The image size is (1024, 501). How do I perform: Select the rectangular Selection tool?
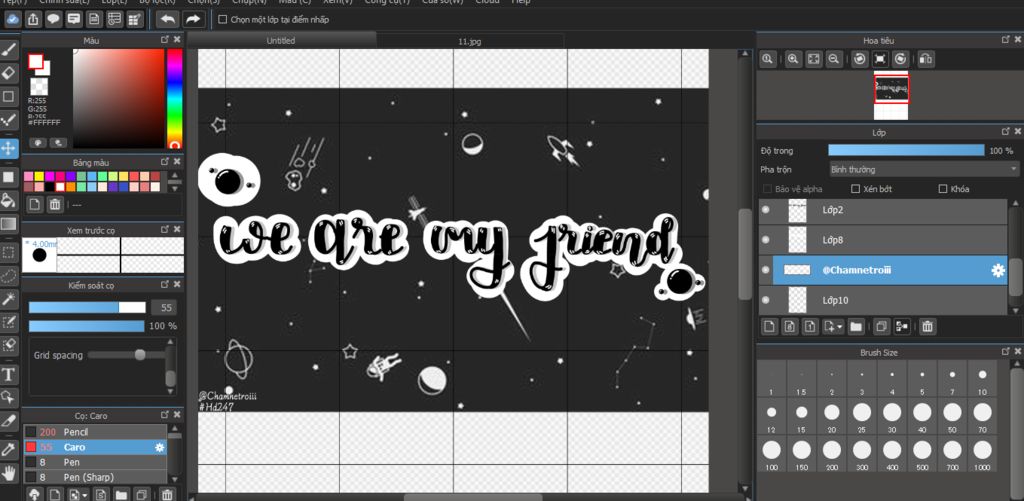pos(8,252)
